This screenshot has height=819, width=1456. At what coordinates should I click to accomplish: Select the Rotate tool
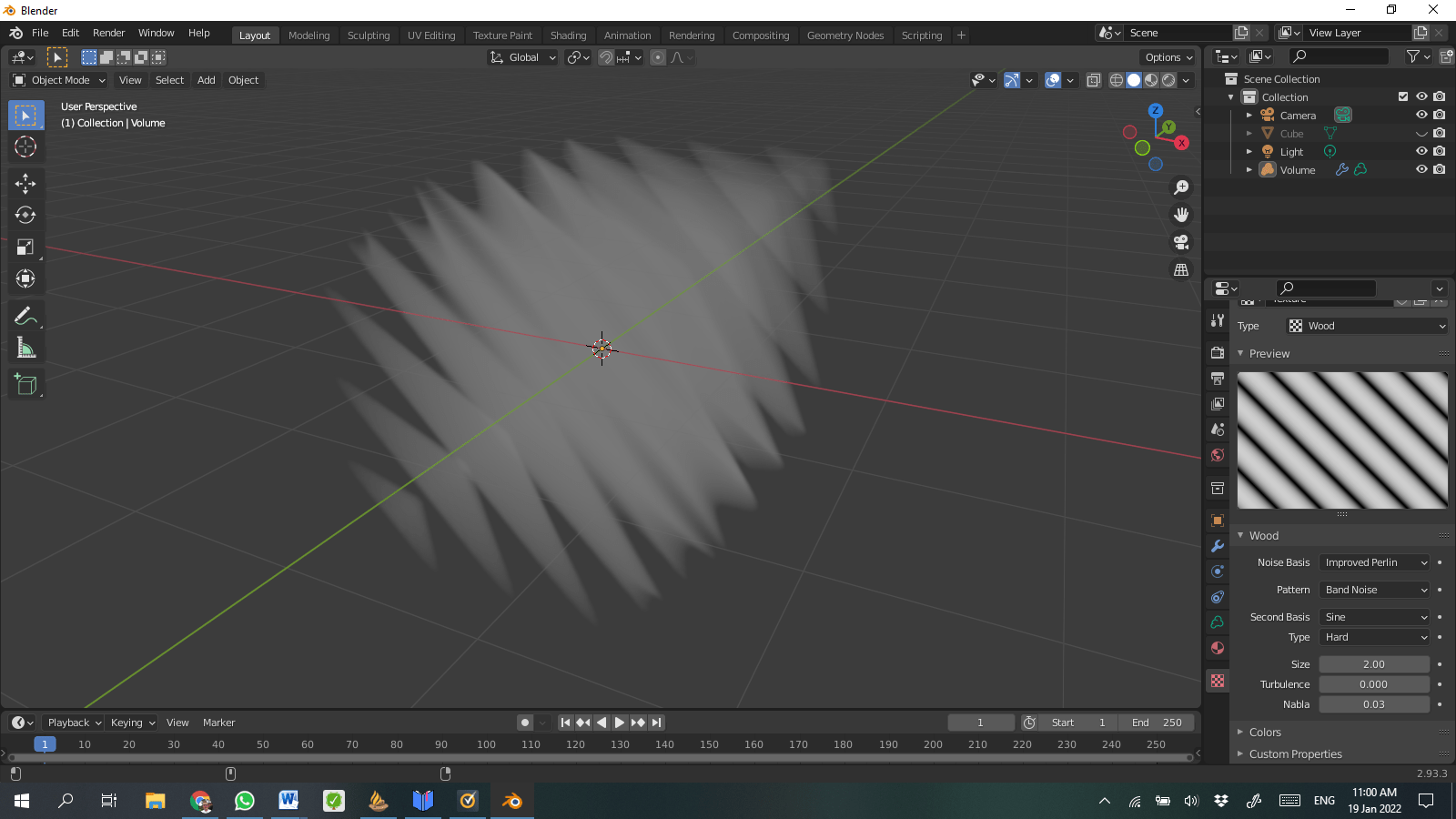pyautogui.click(x=25, y=215)
